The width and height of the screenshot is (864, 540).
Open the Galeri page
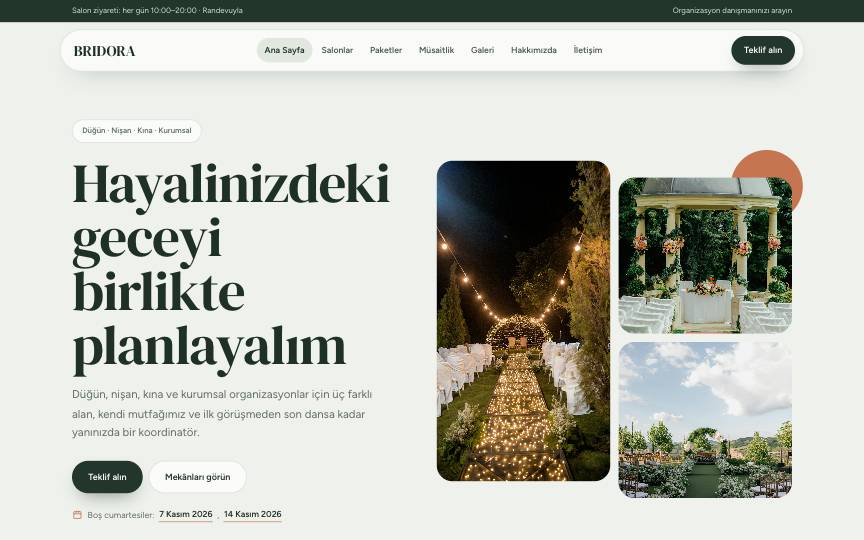(x=482, y=50)
